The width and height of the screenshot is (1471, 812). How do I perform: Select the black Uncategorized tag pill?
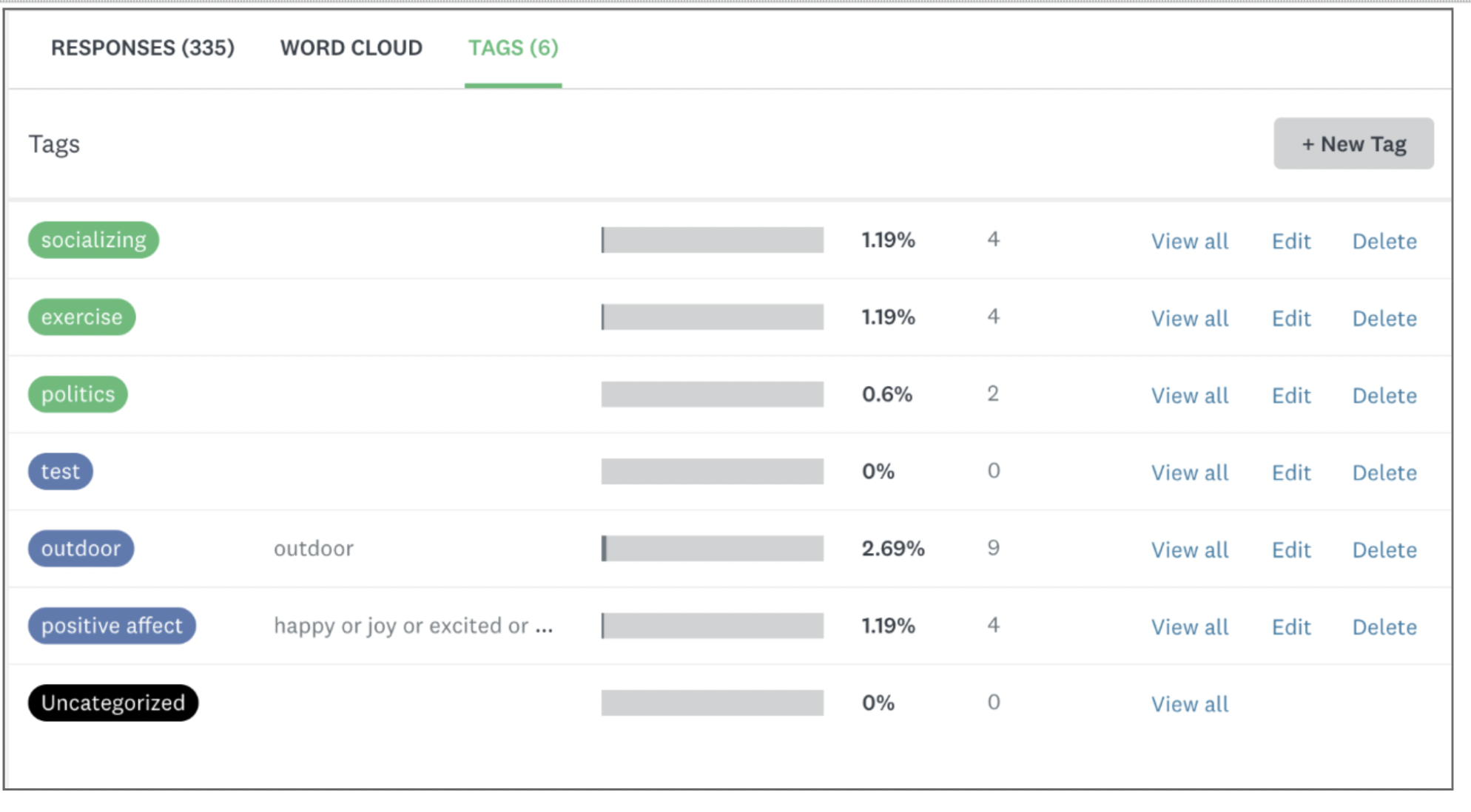pos(112,703)
